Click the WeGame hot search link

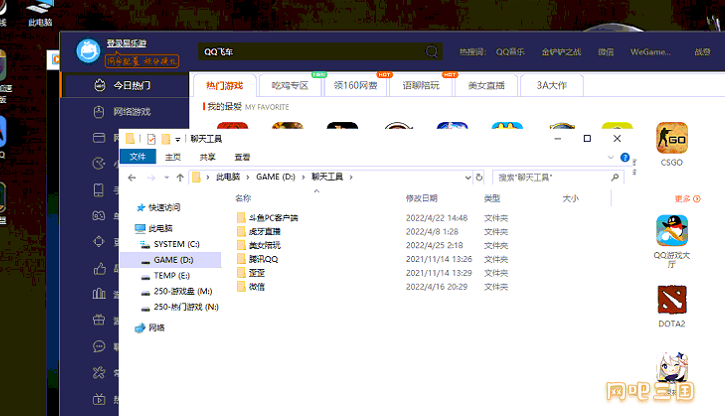click(x=650, y=52)
